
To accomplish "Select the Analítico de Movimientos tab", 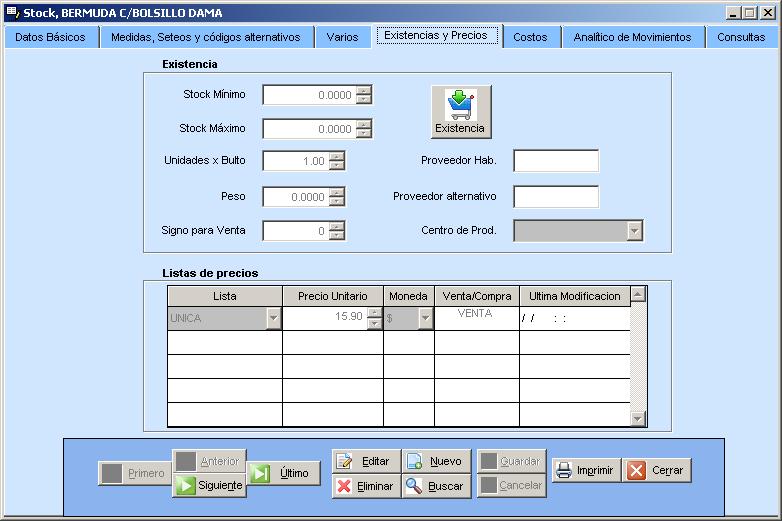I will (x=632, y=37).
